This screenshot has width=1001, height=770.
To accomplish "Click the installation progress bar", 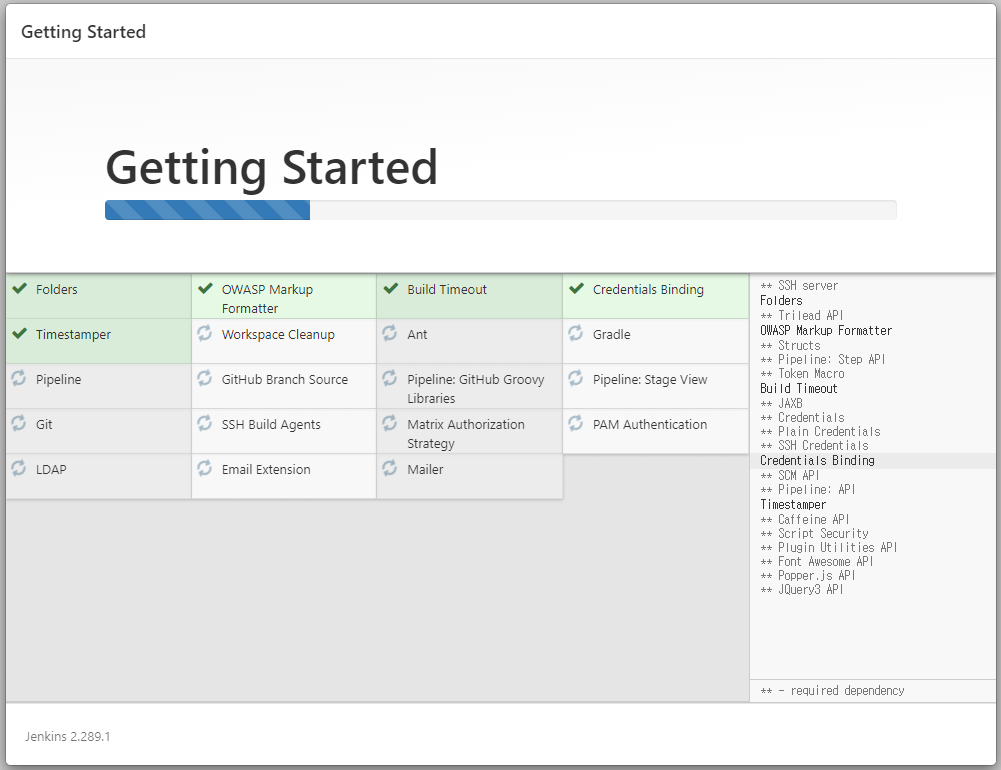I will (500, 210).
